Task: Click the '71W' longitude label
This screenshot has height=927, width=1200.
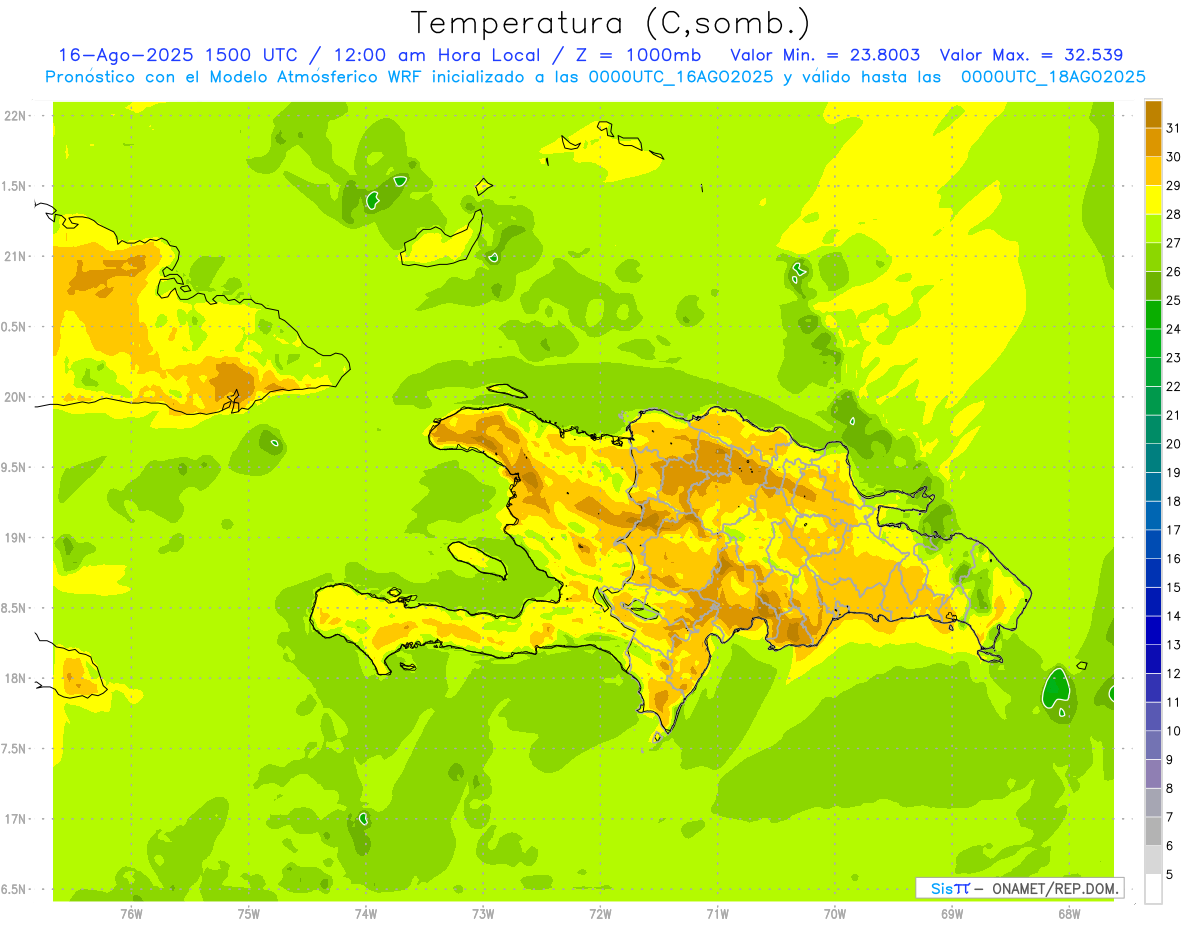Action: (717, 912)
